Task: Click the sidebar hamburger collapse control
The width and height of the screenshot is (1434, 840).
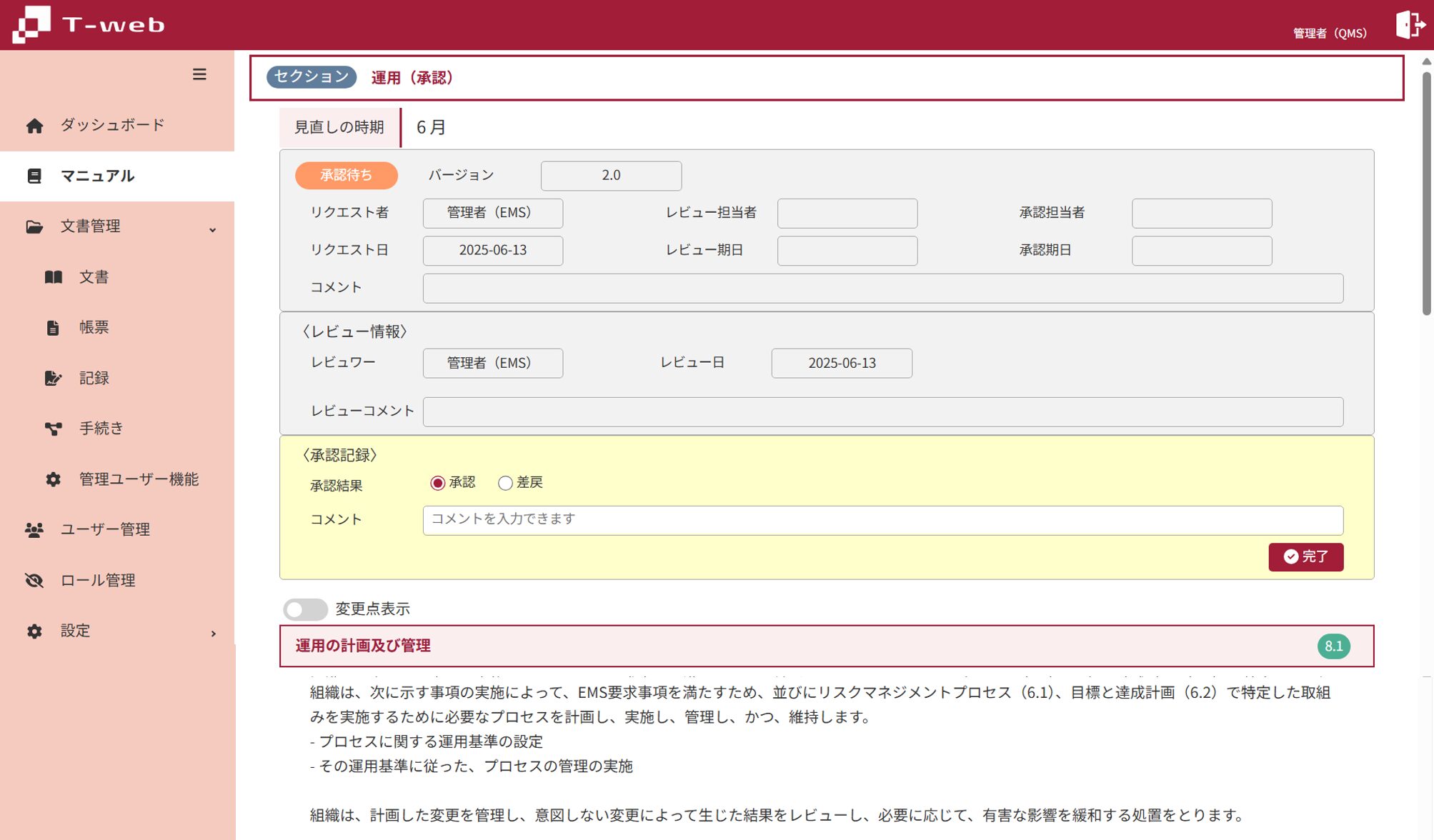Action: pyautogui.click(x=199, y=74)
